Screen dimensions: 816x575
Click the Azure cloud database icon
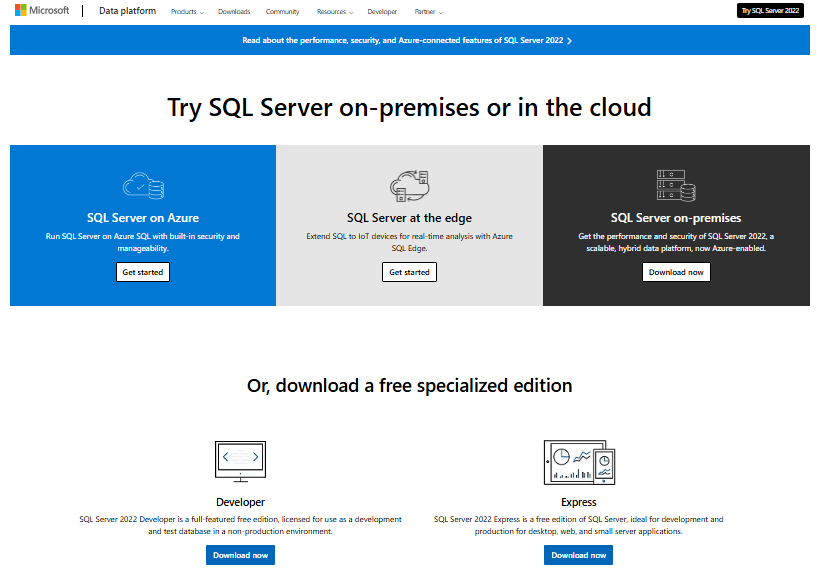click(x=143, y=185)
